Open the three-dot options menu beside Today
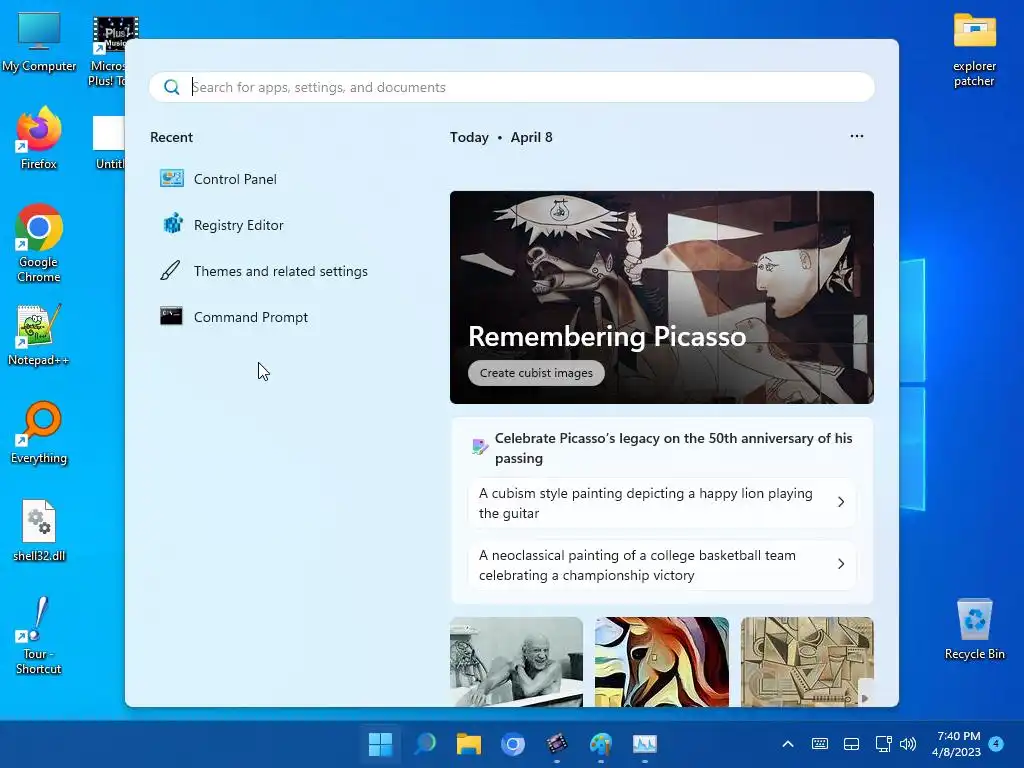1024x768 pixels. click(856, 136)
